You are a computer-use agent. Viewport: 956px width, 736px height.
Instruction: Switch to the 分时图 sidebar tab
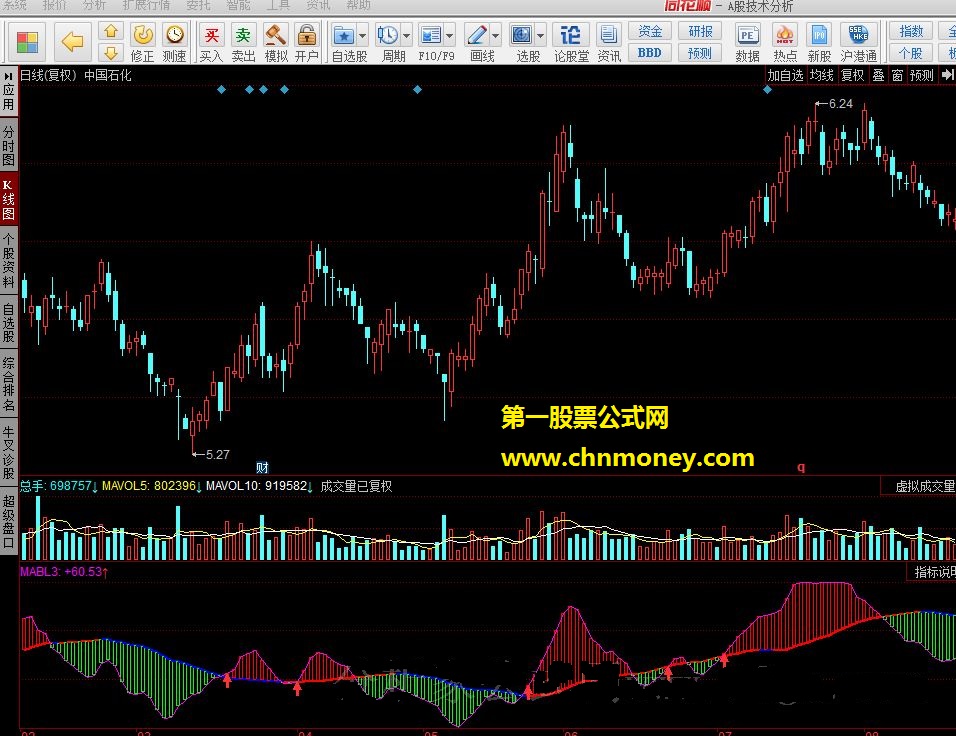tap(9, 145)
